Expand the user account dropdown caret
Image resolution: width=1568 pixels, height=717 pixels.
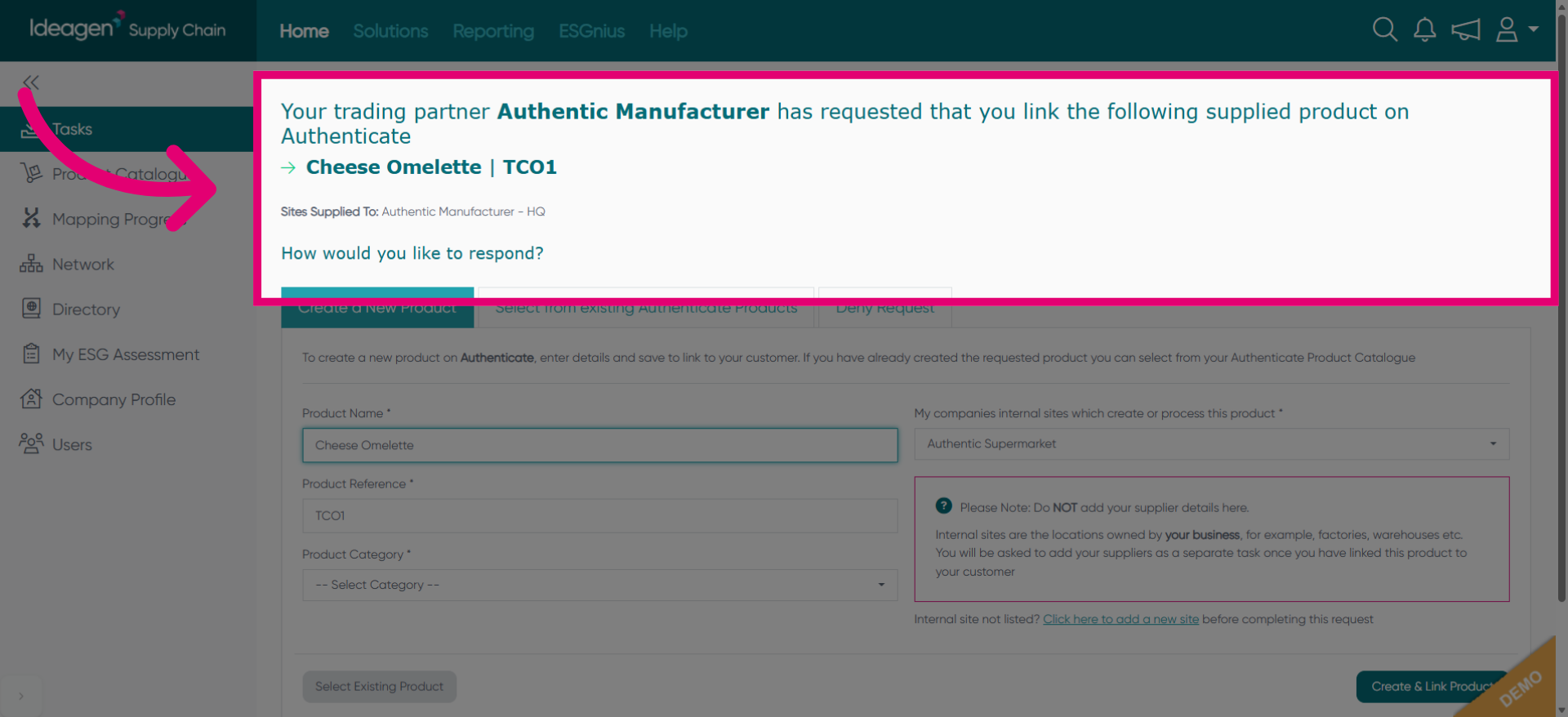pos(1534,29)
